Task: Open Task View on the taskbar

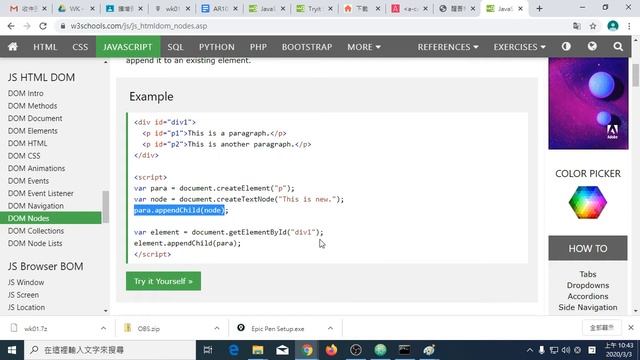Action: point(208,350)
